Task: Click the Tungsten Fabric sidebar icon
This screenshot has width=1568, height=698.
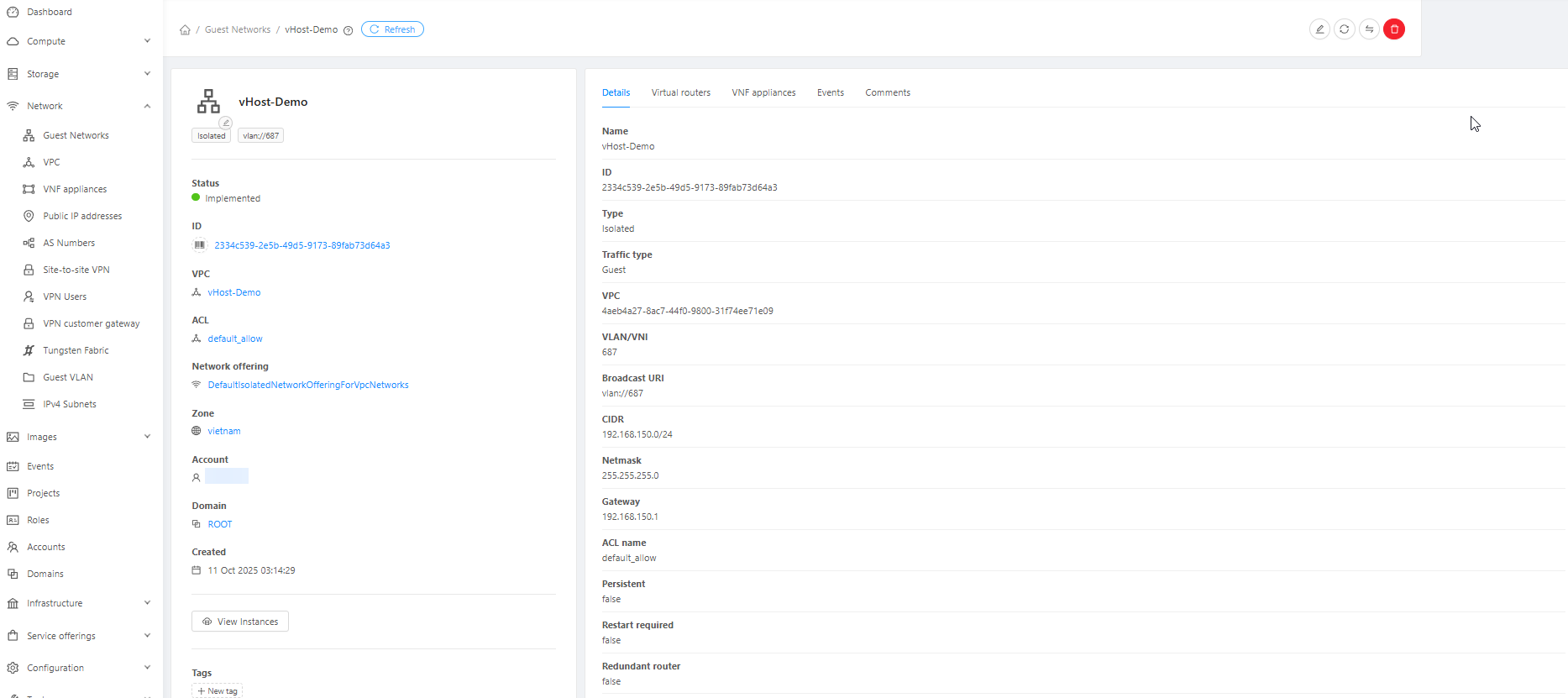Action: [29, 350]
